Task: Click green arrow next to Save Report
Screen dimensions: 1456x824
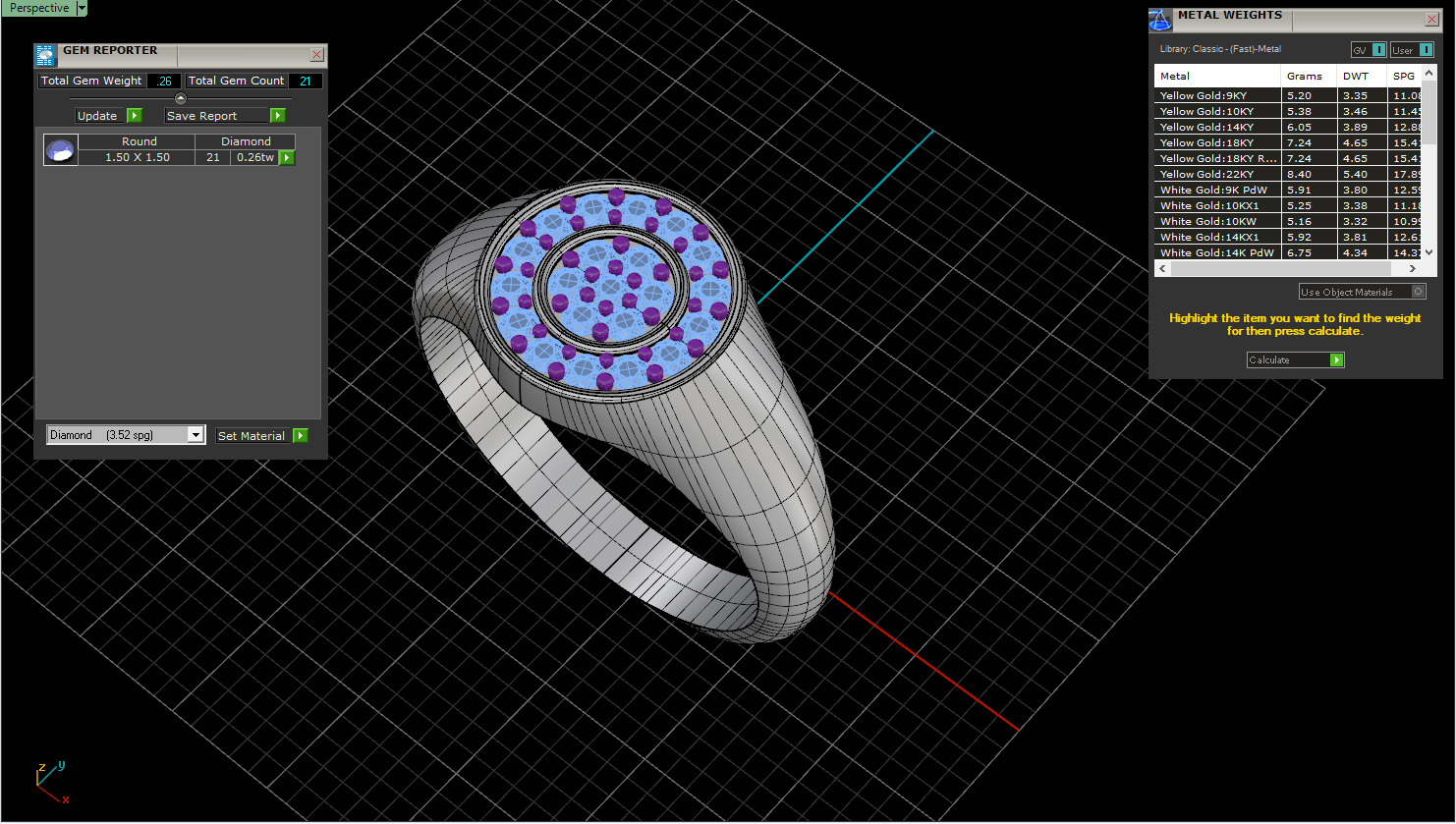Action: coord(278,116)
